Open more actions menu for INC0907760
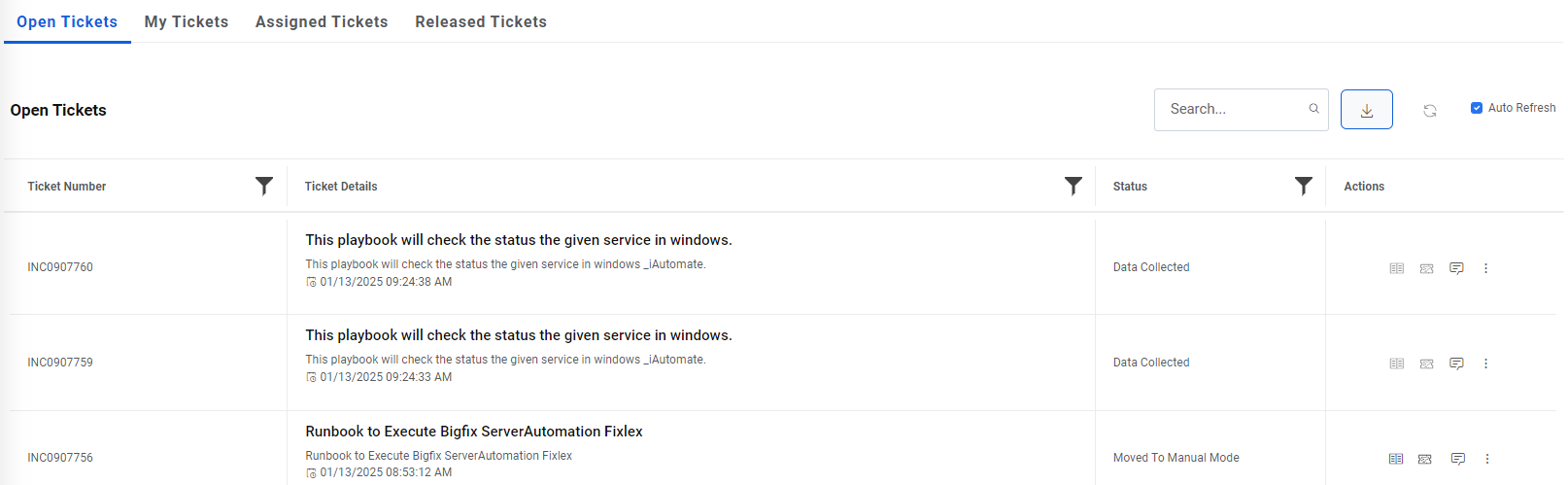Image resolution: width=1568 pixels, height=485 pixels. [x=1485, y=268]
